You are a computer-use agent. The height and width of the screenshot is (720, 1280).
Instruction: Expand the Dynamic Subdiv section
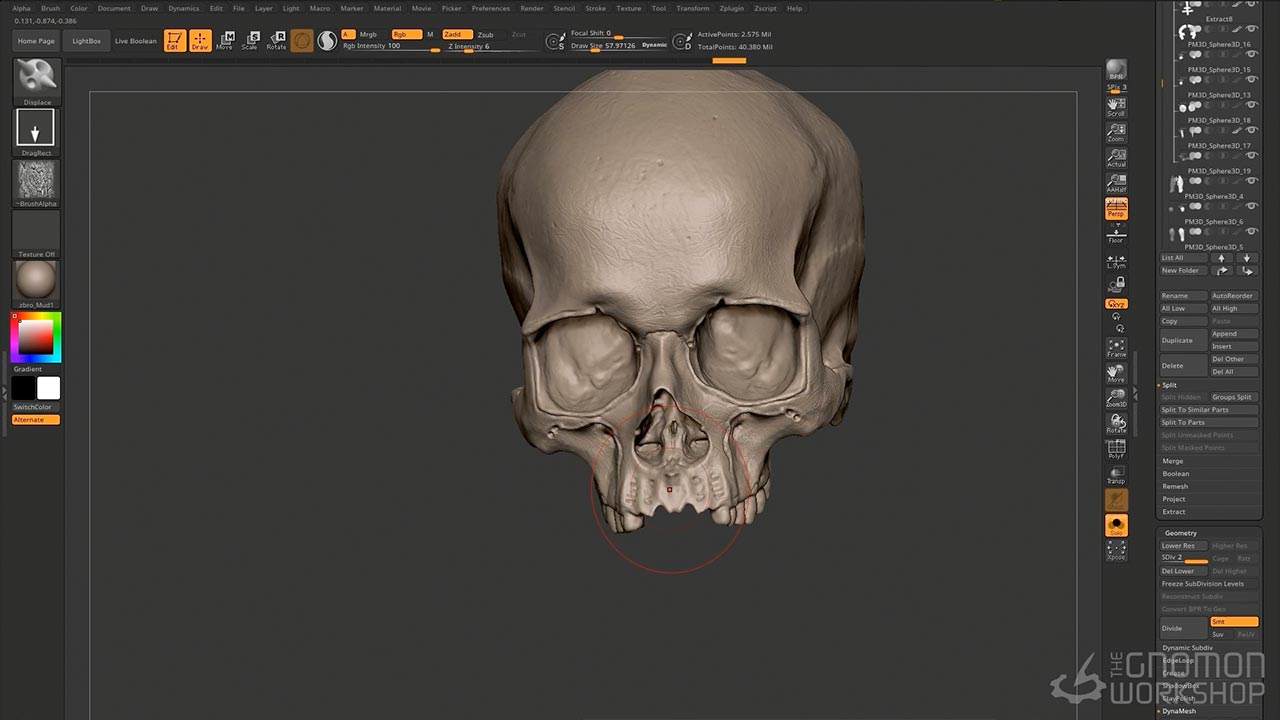click(x=1187, y=648)
